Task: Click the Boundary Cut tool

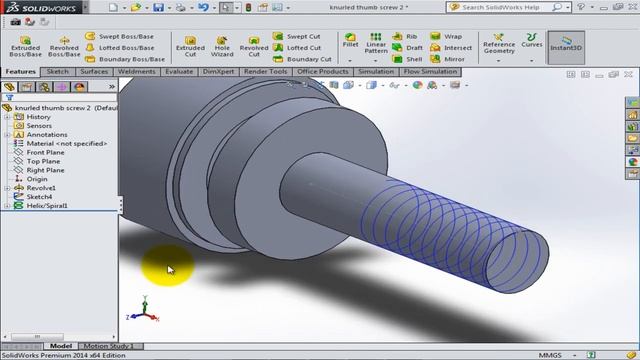Action: 302,59
